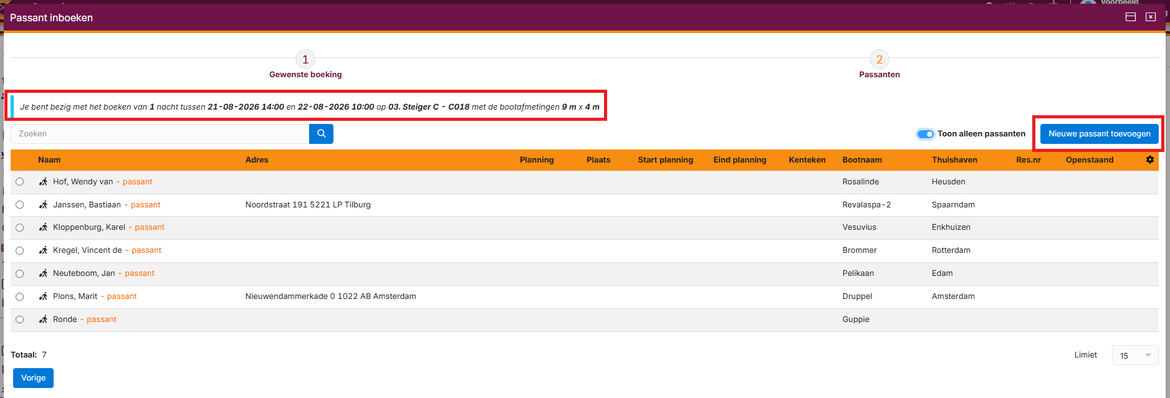Select radio button for Janssen, Bastiaan
The image size is (1170, 398).
tap(19, 205)
